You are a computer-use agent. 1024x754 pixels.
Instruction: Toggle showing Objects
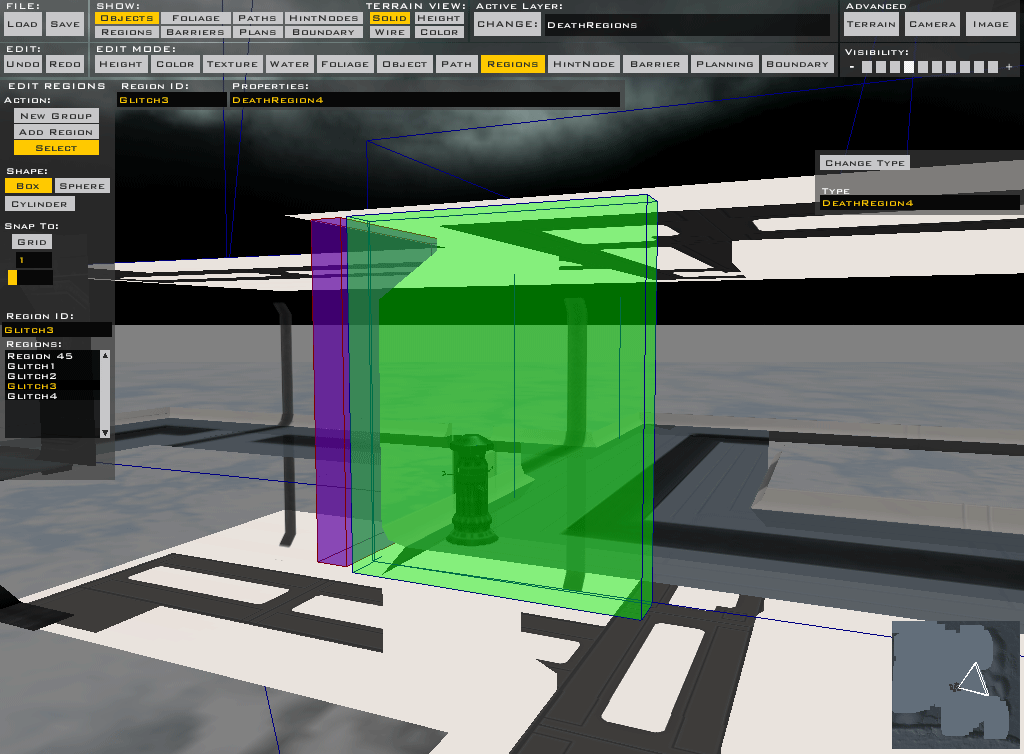(x=127, y=18)
